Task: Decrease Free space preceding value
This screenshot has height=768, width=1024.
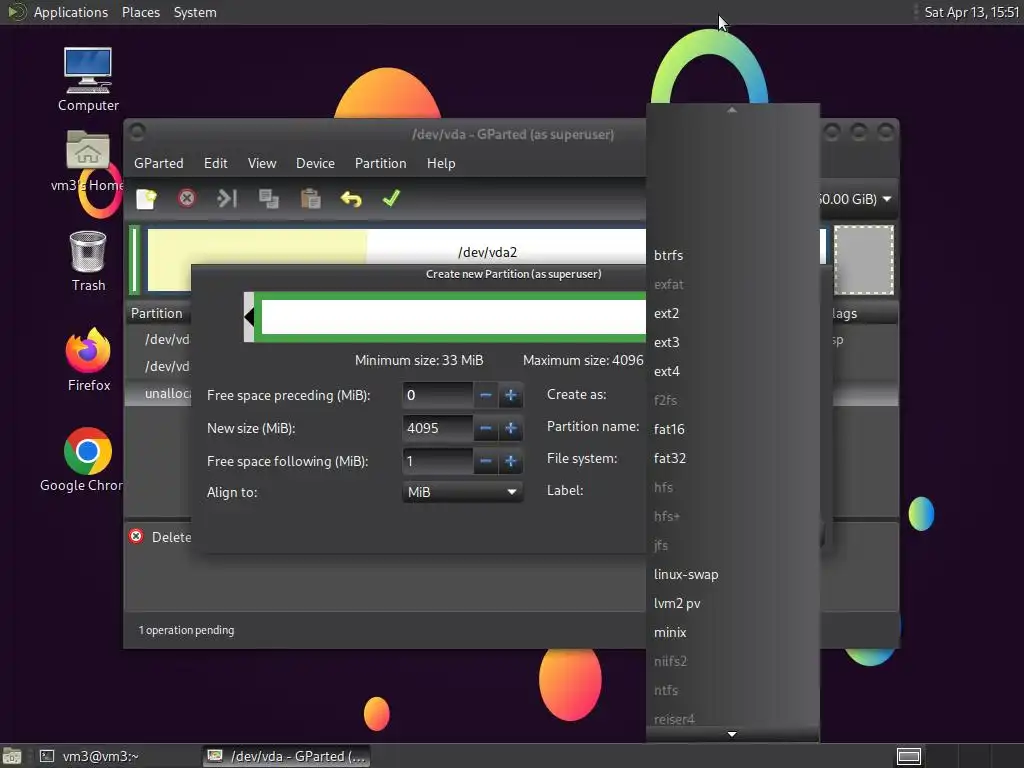Action: 485,395
